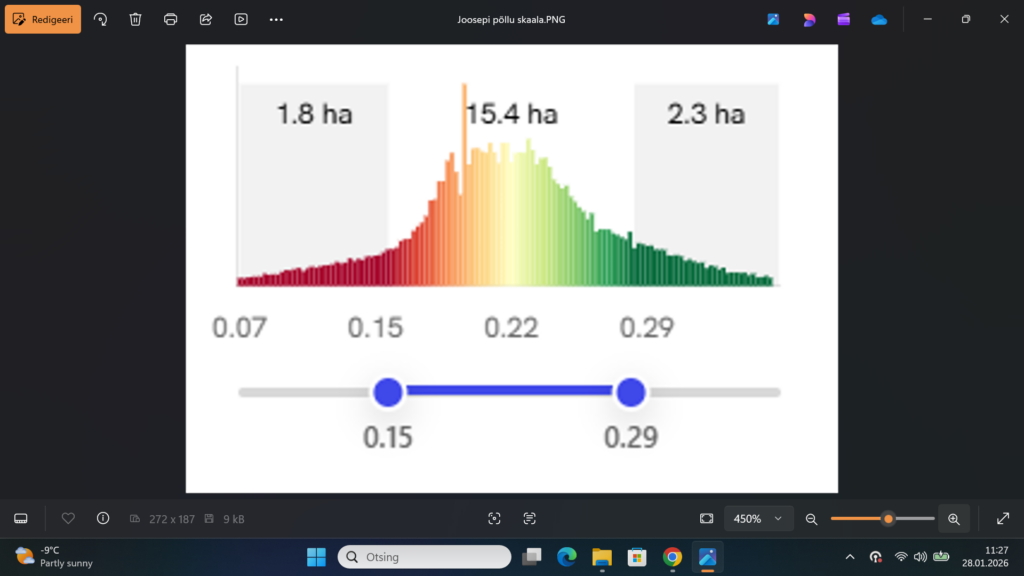Open the three-dot more options menu
The width and height of the screenshot is (1024, 576).
click(x=276, y=19)
